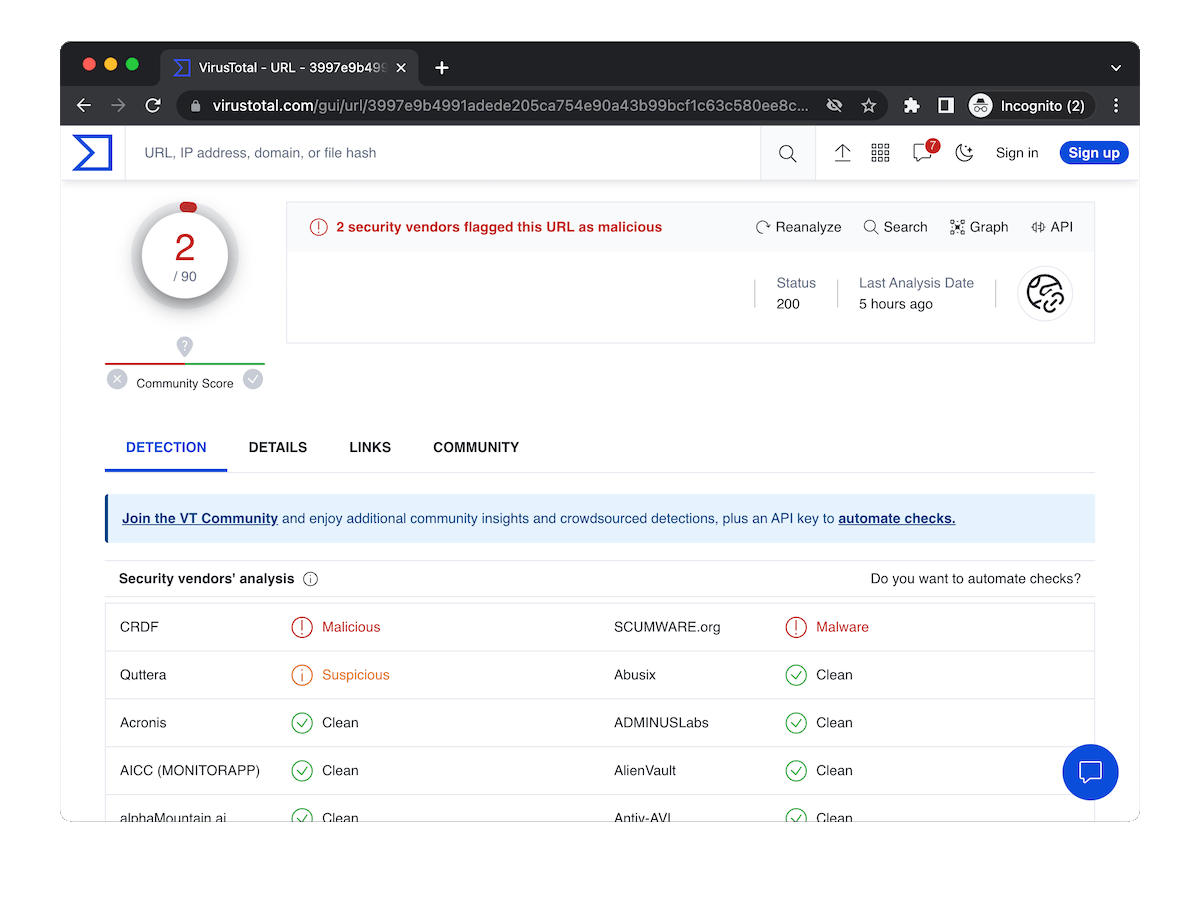
Task: Vote harmless with checkmark community icon
Action: (x=253, y=379)
